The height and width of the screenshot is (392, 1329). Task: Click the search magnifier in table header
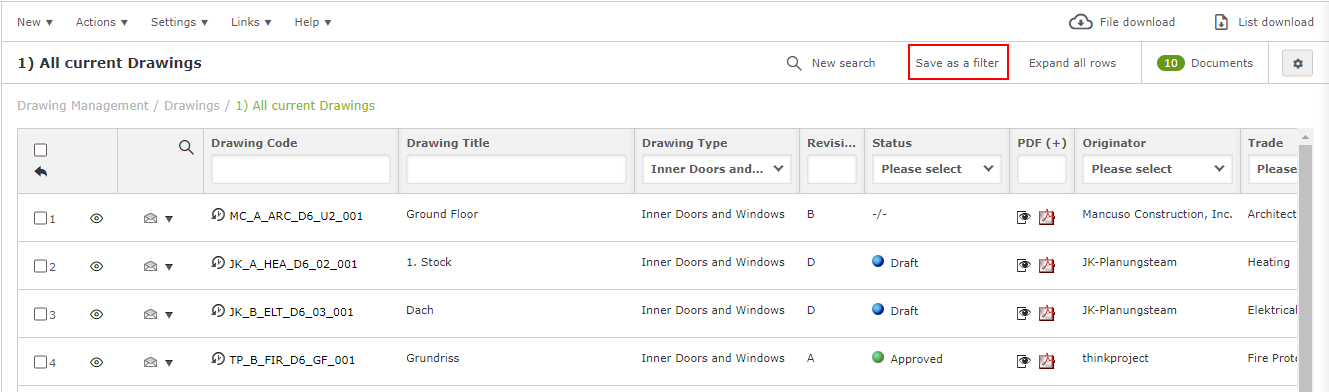tap(186, 147)
